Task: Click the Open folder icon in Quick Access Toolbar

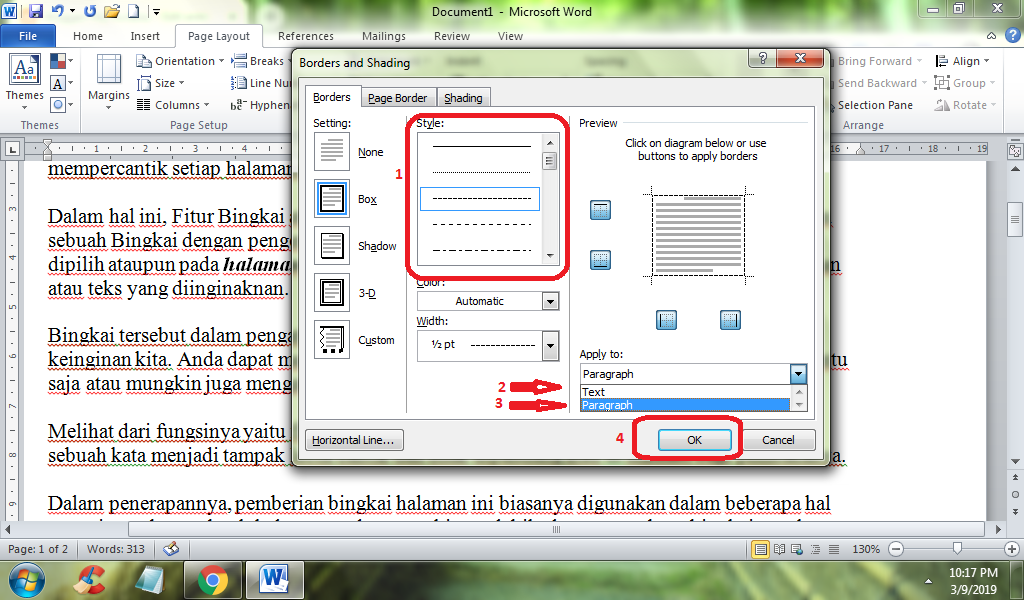Action: [112, 11]
